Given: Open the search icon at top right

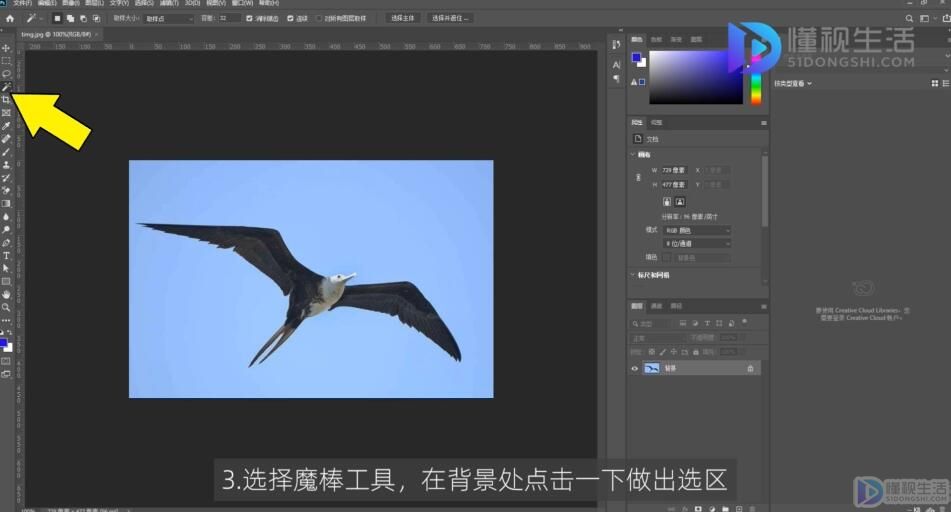Looking at the screenshot, I should (x=909, y=19).
